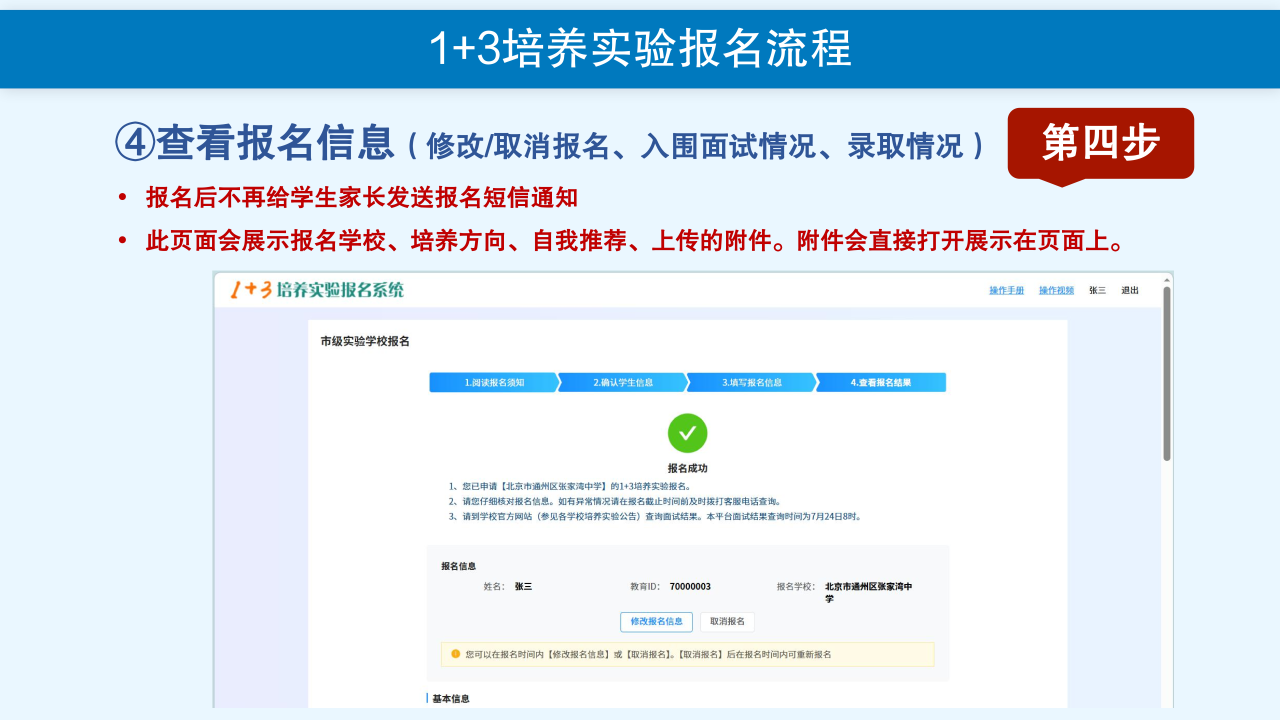
Task: Select step 3.填写报名信息
Action: pos(752,382)
